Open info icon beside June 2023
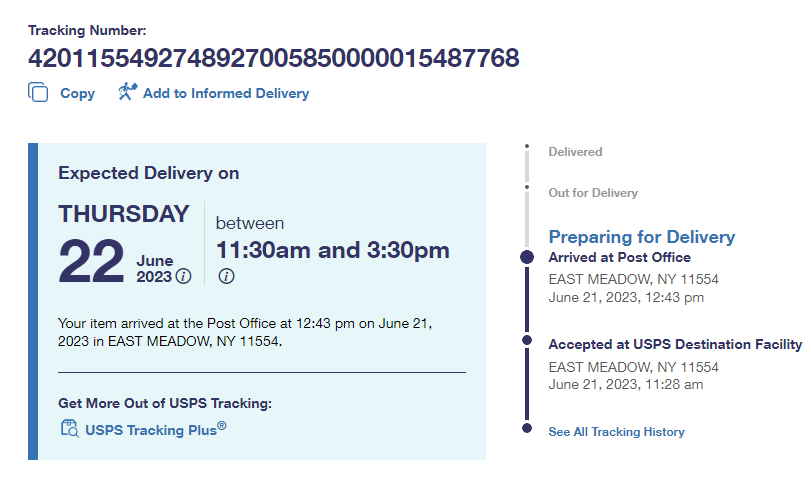Screen dimensions: 811x482 183,277
